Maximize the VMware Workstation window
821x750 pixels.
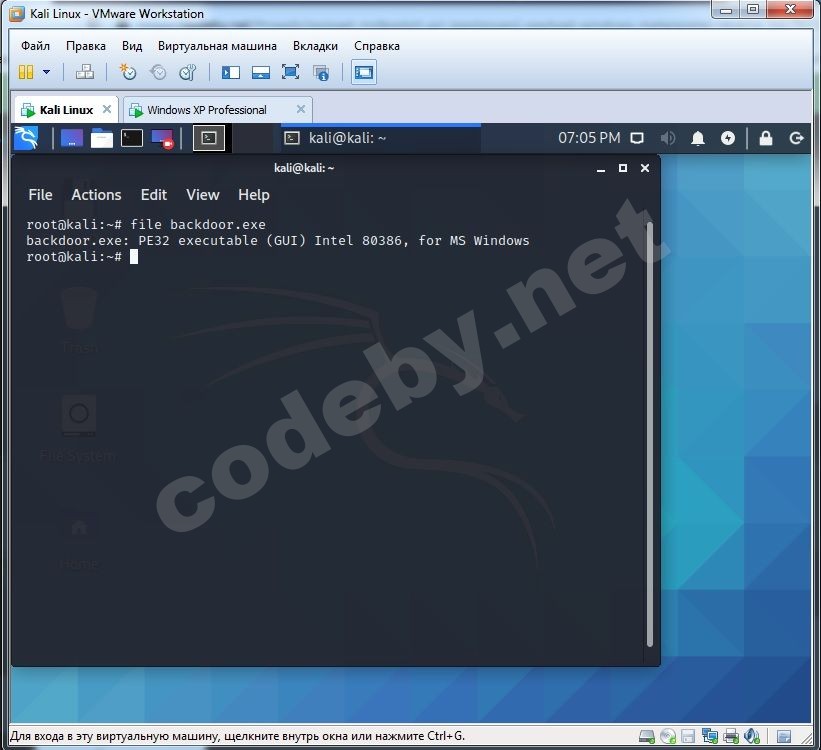coord(752,9)
